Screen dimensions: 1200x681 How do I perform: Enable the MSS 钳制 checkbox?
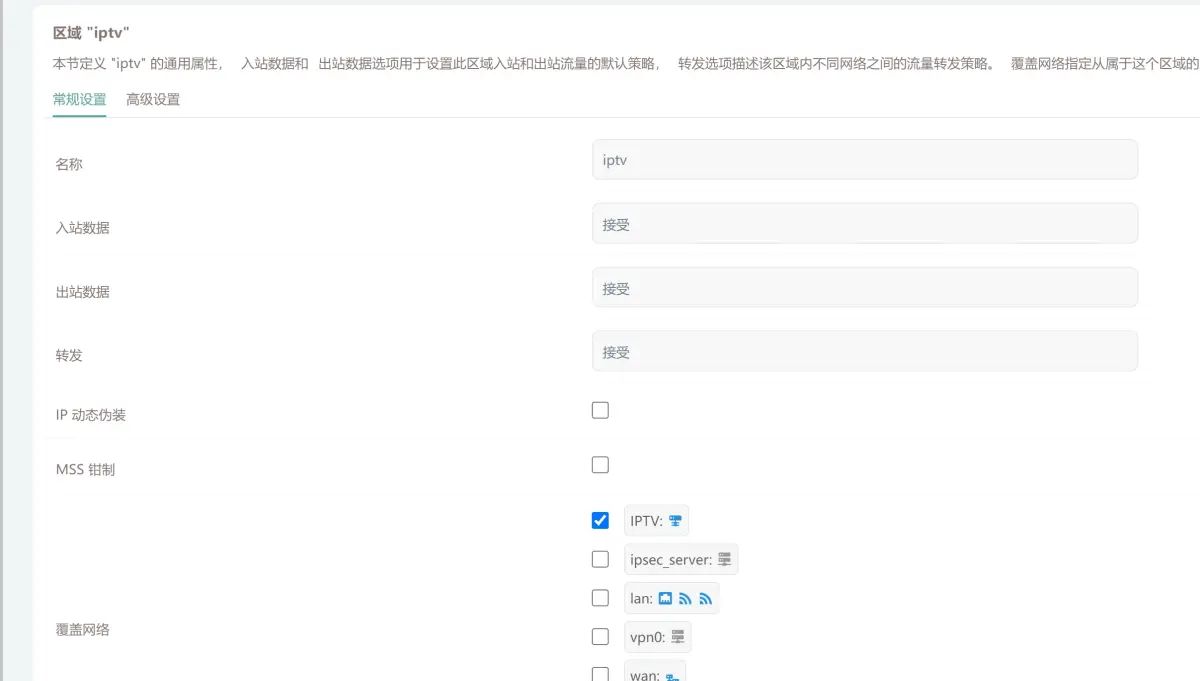click(x=600, y=464)
